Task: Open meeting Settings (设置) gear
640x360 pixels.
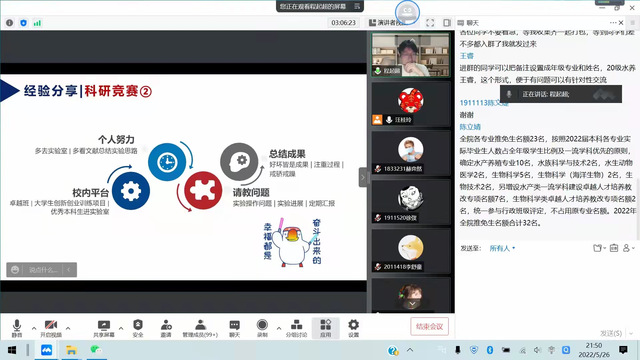Action: click(353, 328)
